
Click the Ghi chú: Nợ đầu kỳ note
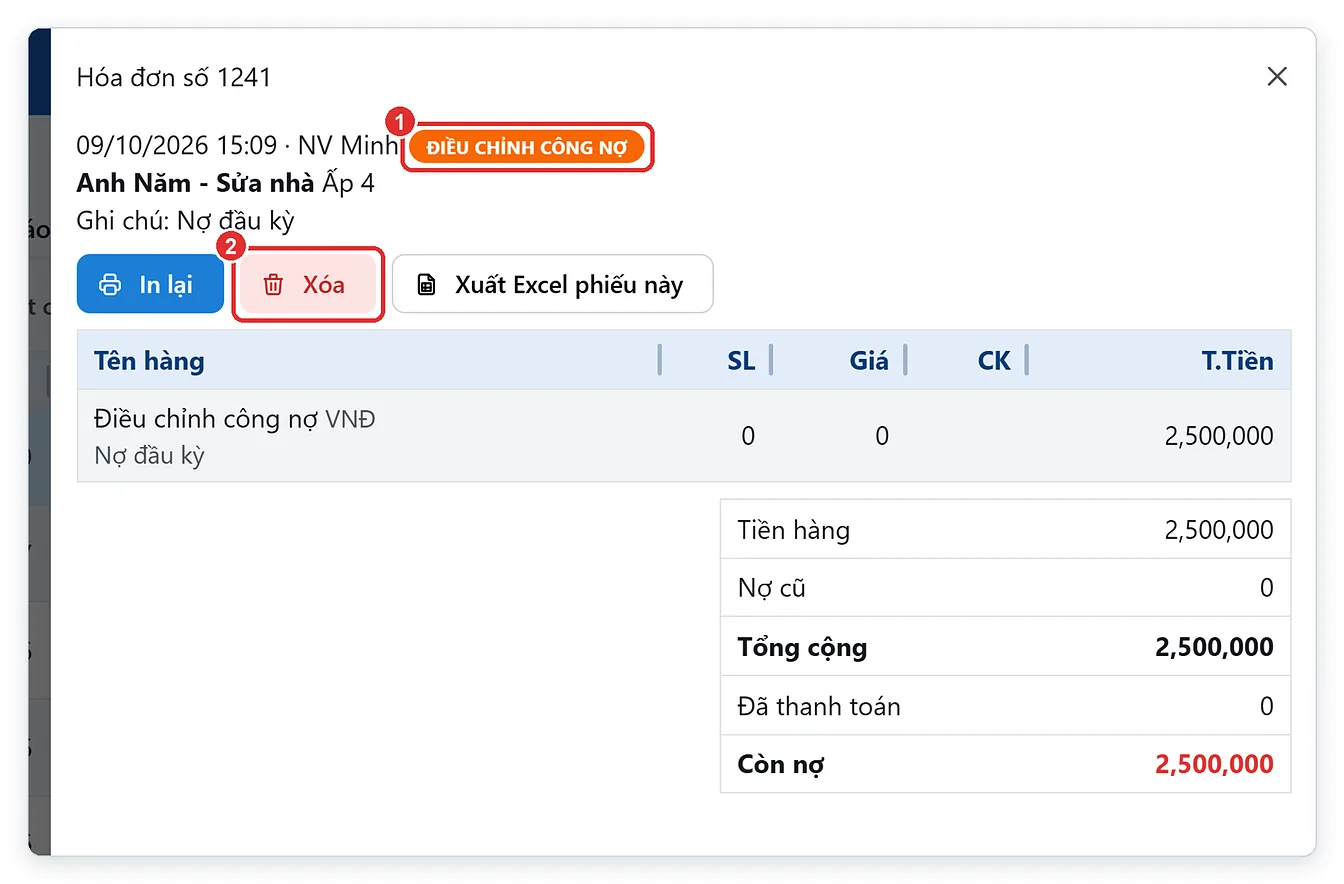coord(185,221)
